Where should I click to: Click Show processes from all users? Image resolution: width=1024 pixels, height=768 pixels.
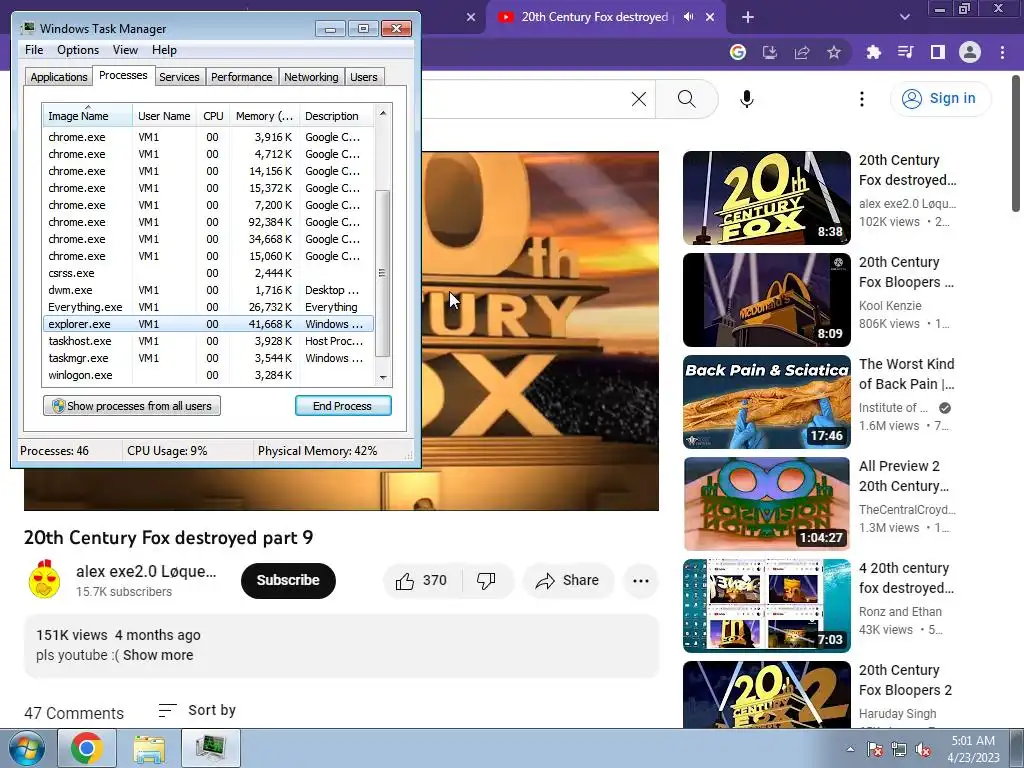[x=132, y=406]
